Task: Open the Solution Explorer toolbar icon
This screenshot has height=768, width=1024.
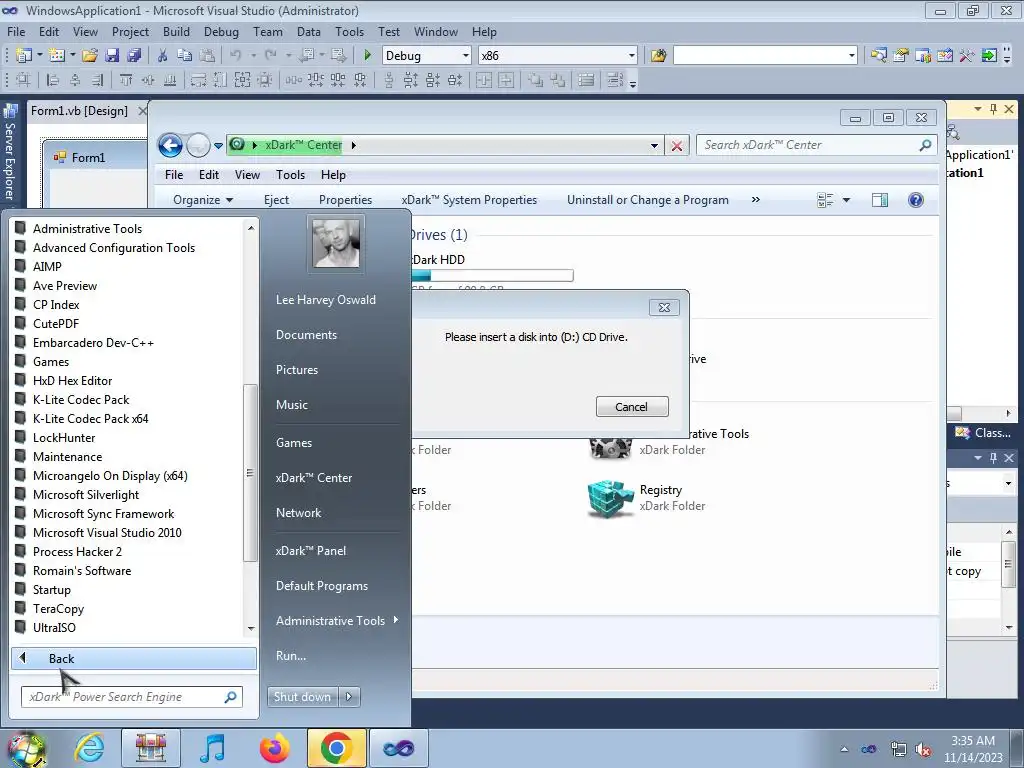Action: [879, 56]
